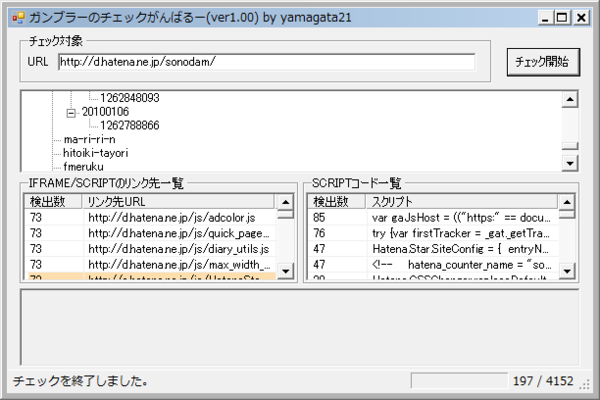Click the large empty detail text area

(300, 327)
